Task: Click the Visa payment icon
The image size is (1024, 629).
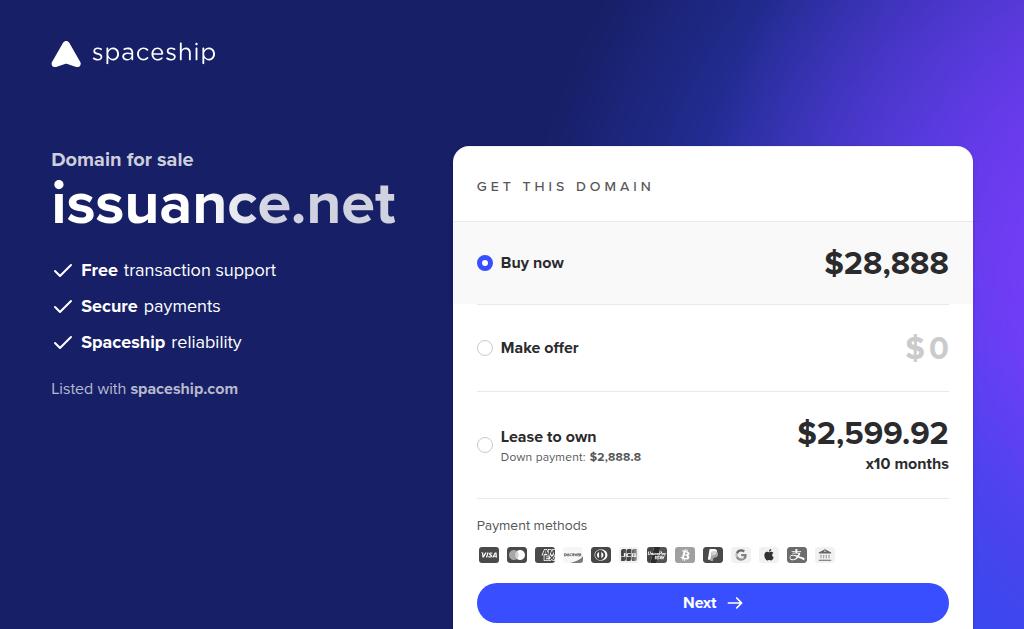Action: click(x=489, y=555)
